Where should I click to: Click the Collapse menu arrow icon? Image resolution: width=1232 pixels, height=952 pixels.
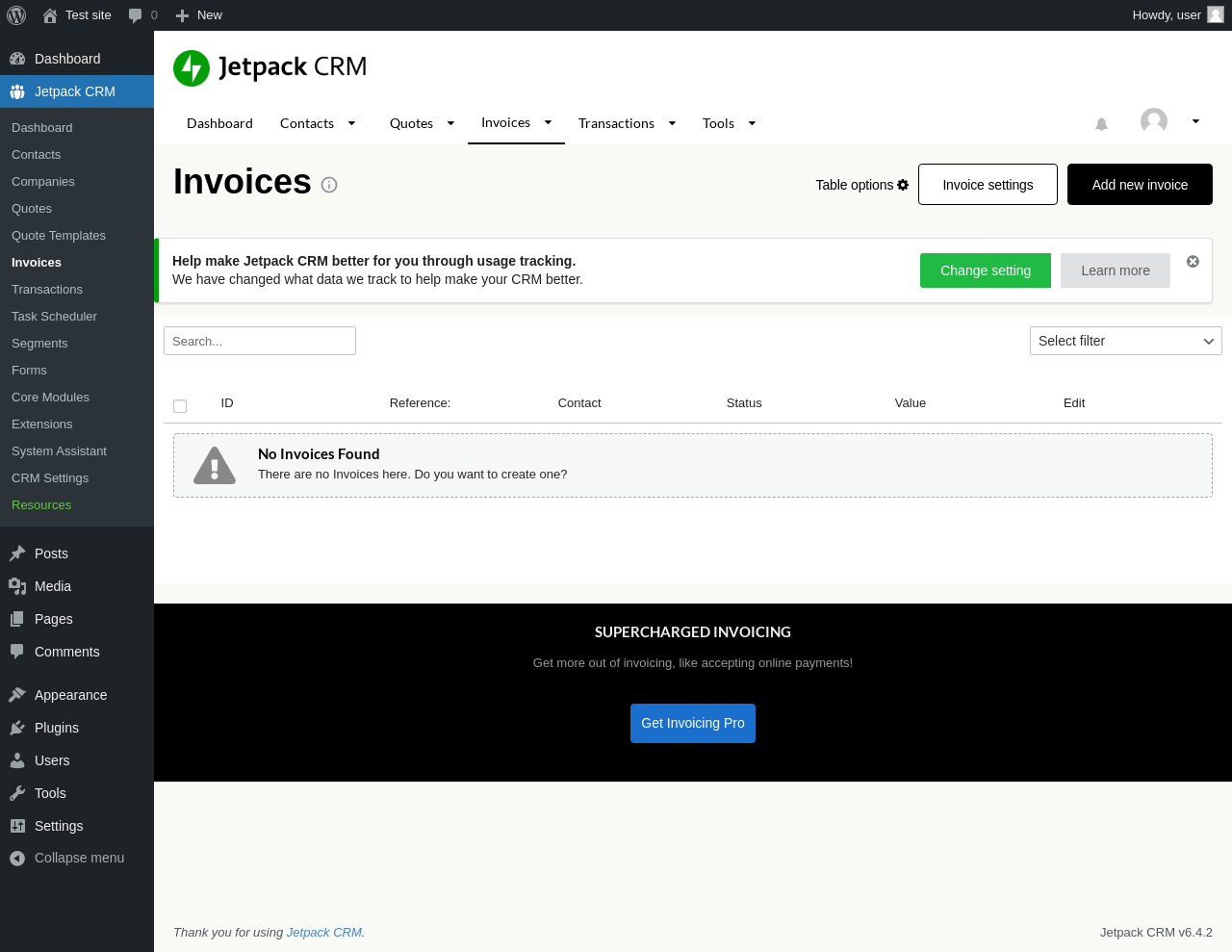[x=17, y=859]
